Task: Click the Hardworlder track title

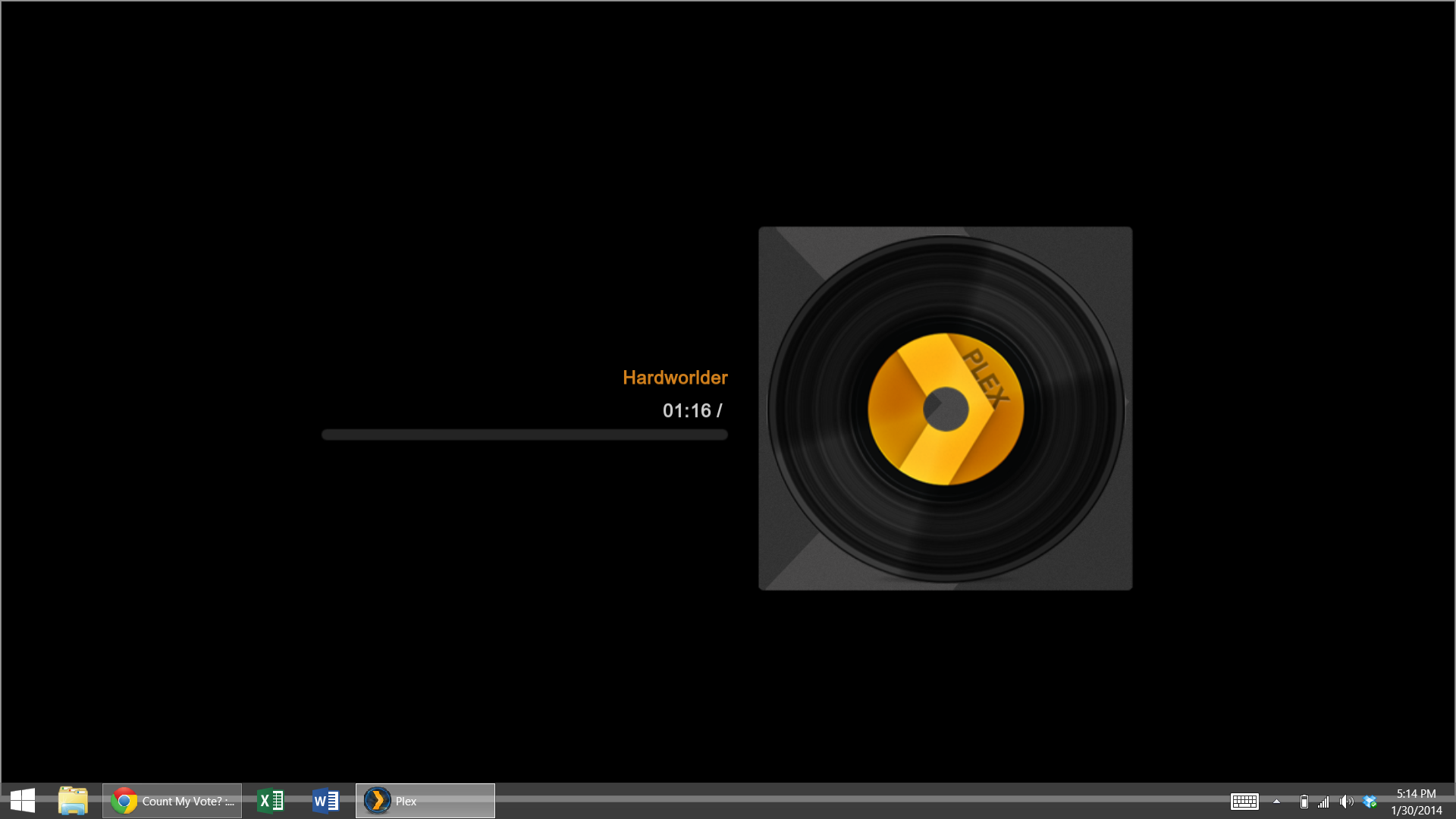Action: pyautogui.click(x=675, y=378)
